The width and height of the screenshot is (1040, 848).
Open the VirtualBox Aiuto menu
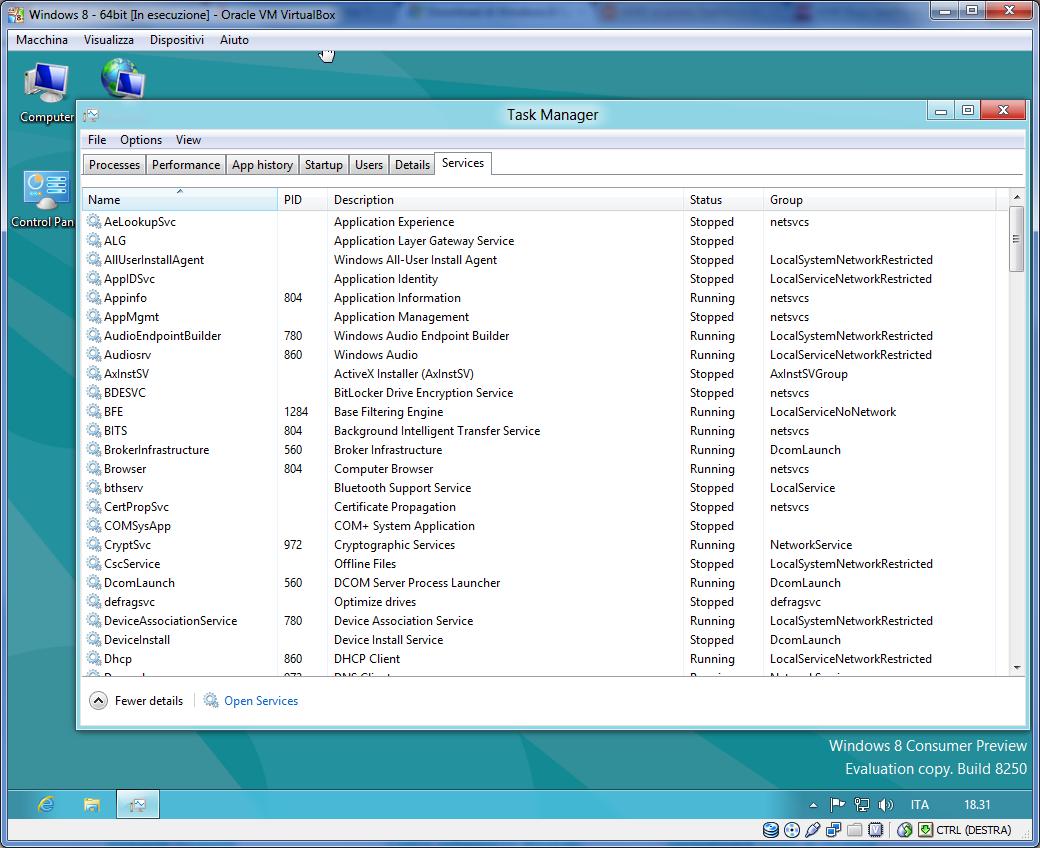234,40
